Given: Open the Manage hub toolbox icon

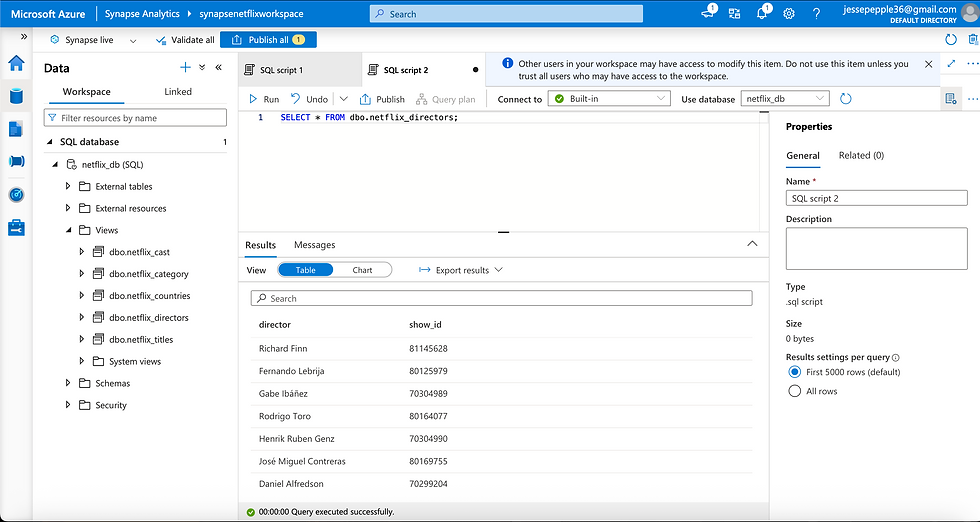Looking at the screenshot, I should (16, 228).
